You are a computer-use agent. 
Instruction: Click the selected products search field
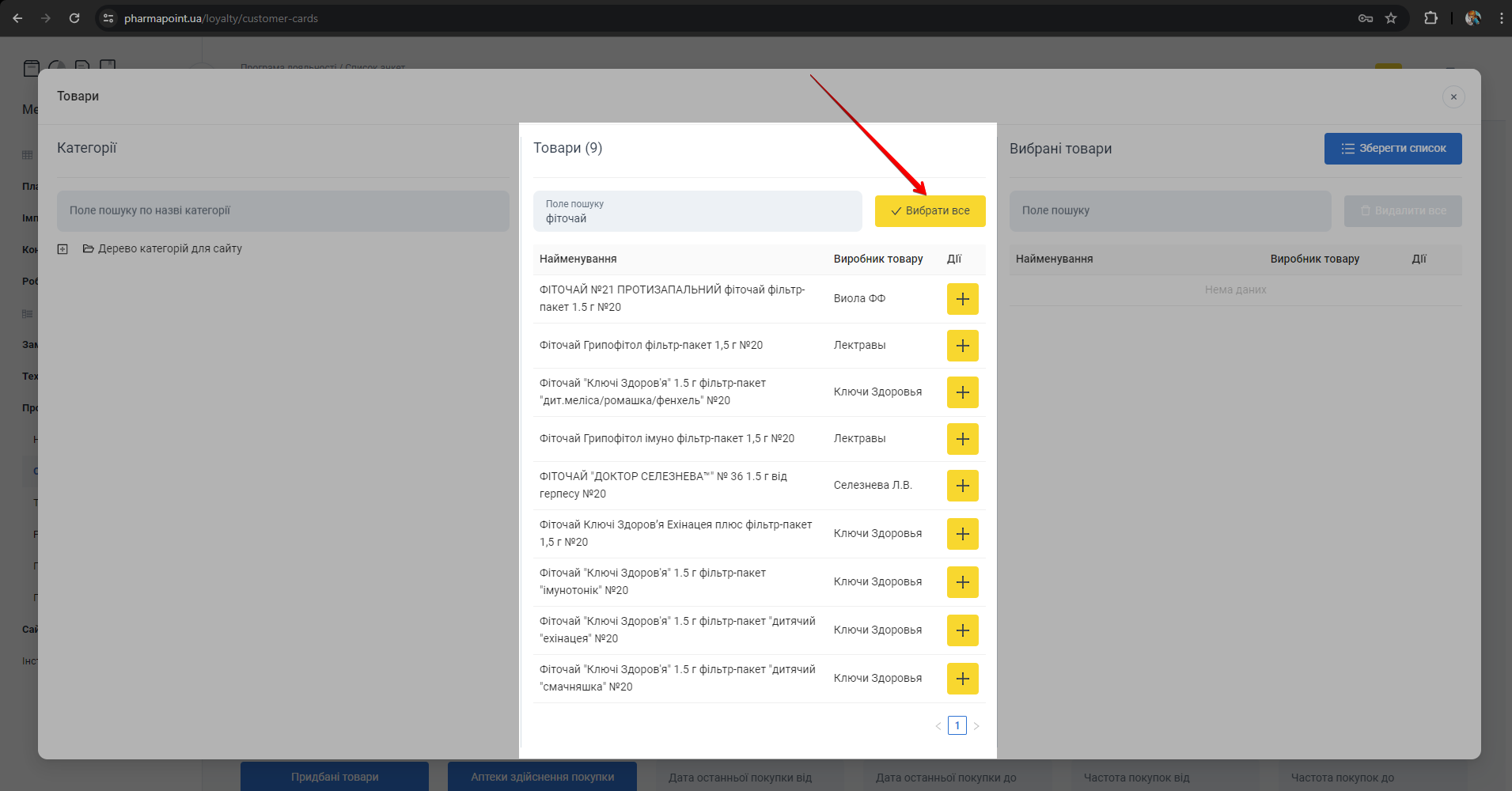point(1169,211)
